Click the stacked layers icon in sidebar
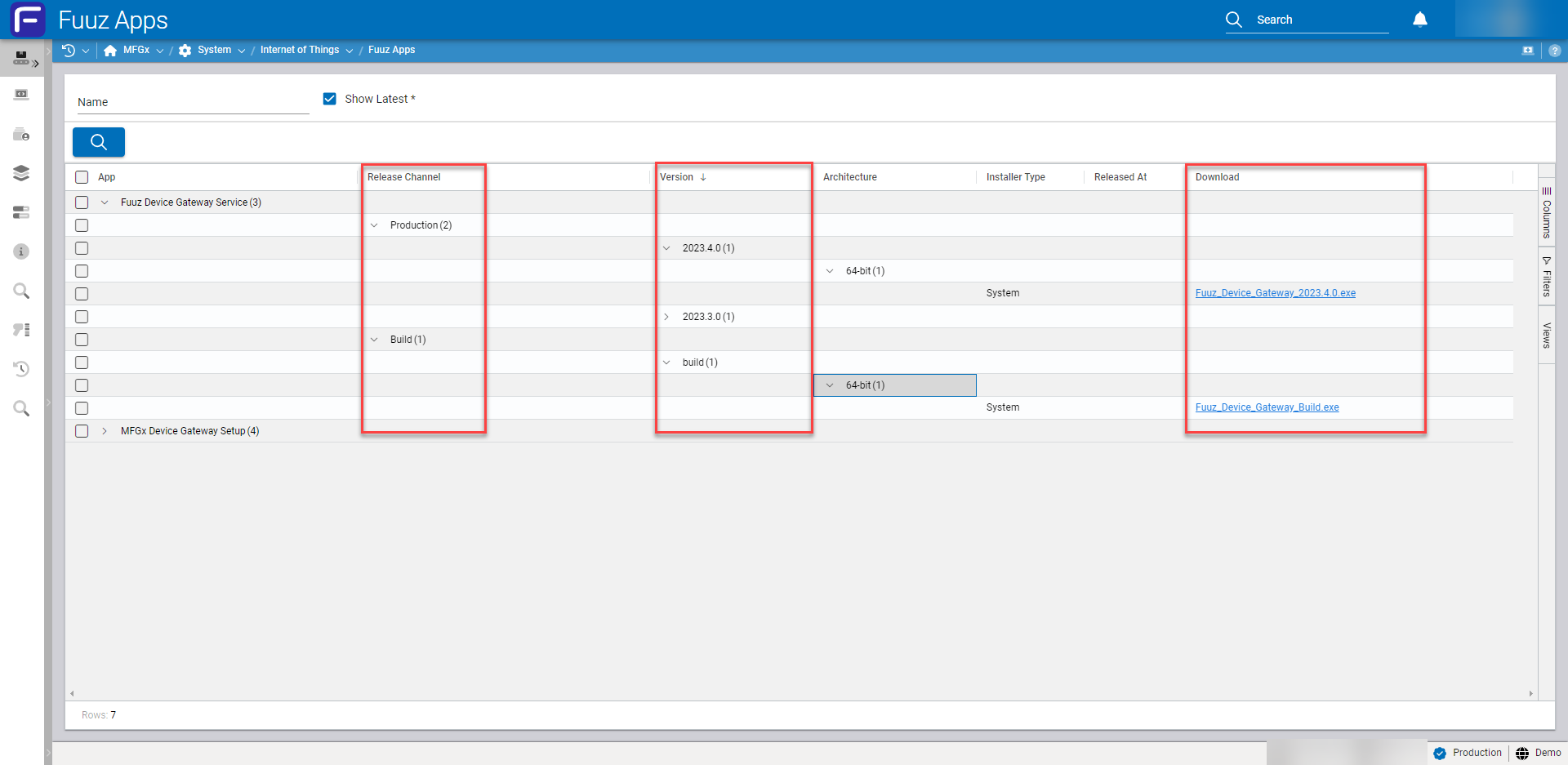The width and height of the screenshot is (1568, 765). pyautogui.click(x=21, y=173)
